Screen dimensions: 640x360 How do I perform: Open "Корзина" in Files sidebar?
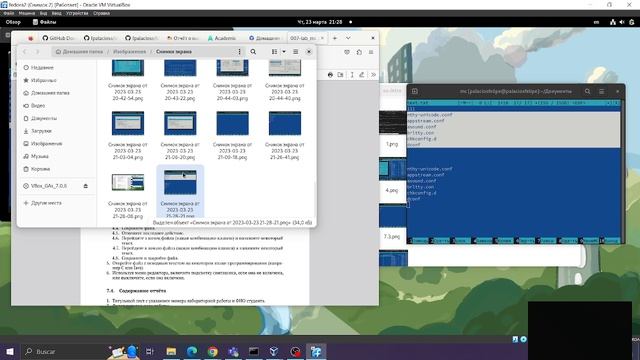click(x=37, y=169)
